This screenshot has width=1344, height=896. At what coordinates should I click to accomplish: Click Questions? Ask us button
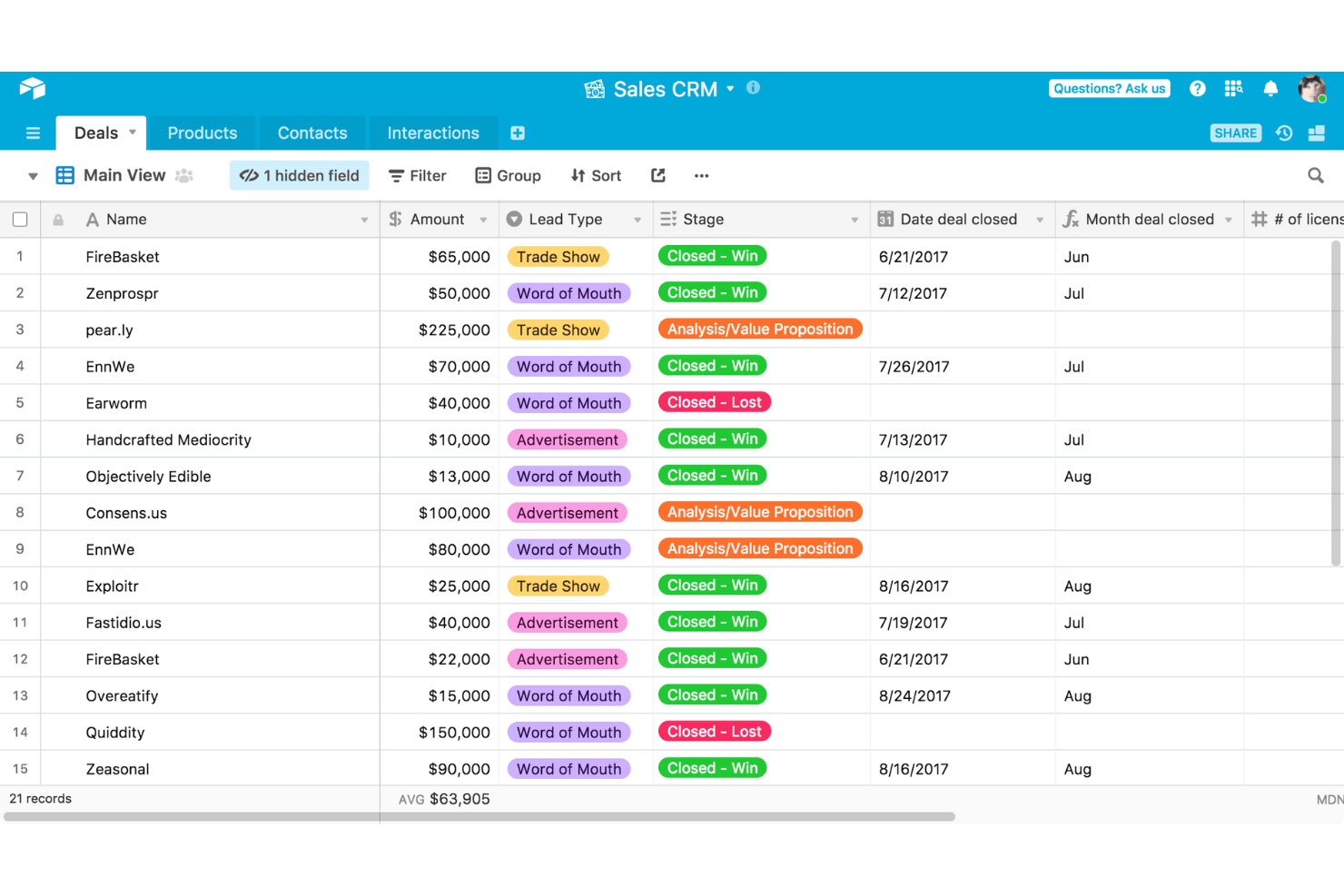(1110, 88)
